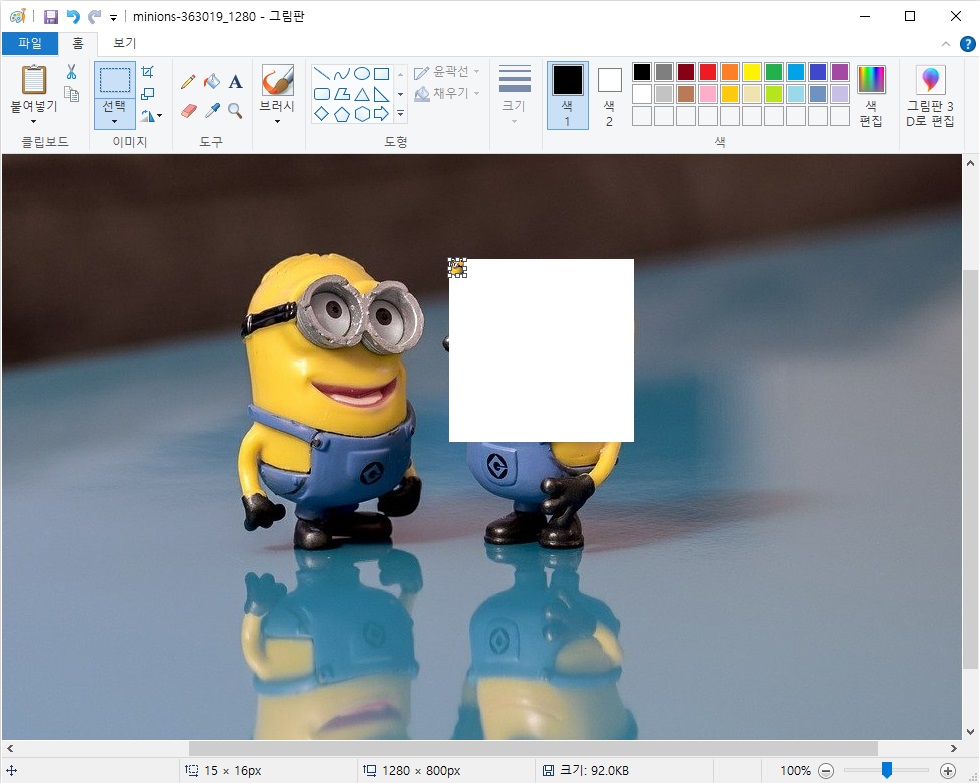The image size is (980, 783).
Task: Click the Redo arrow in title bar
Action: point(94,16)
